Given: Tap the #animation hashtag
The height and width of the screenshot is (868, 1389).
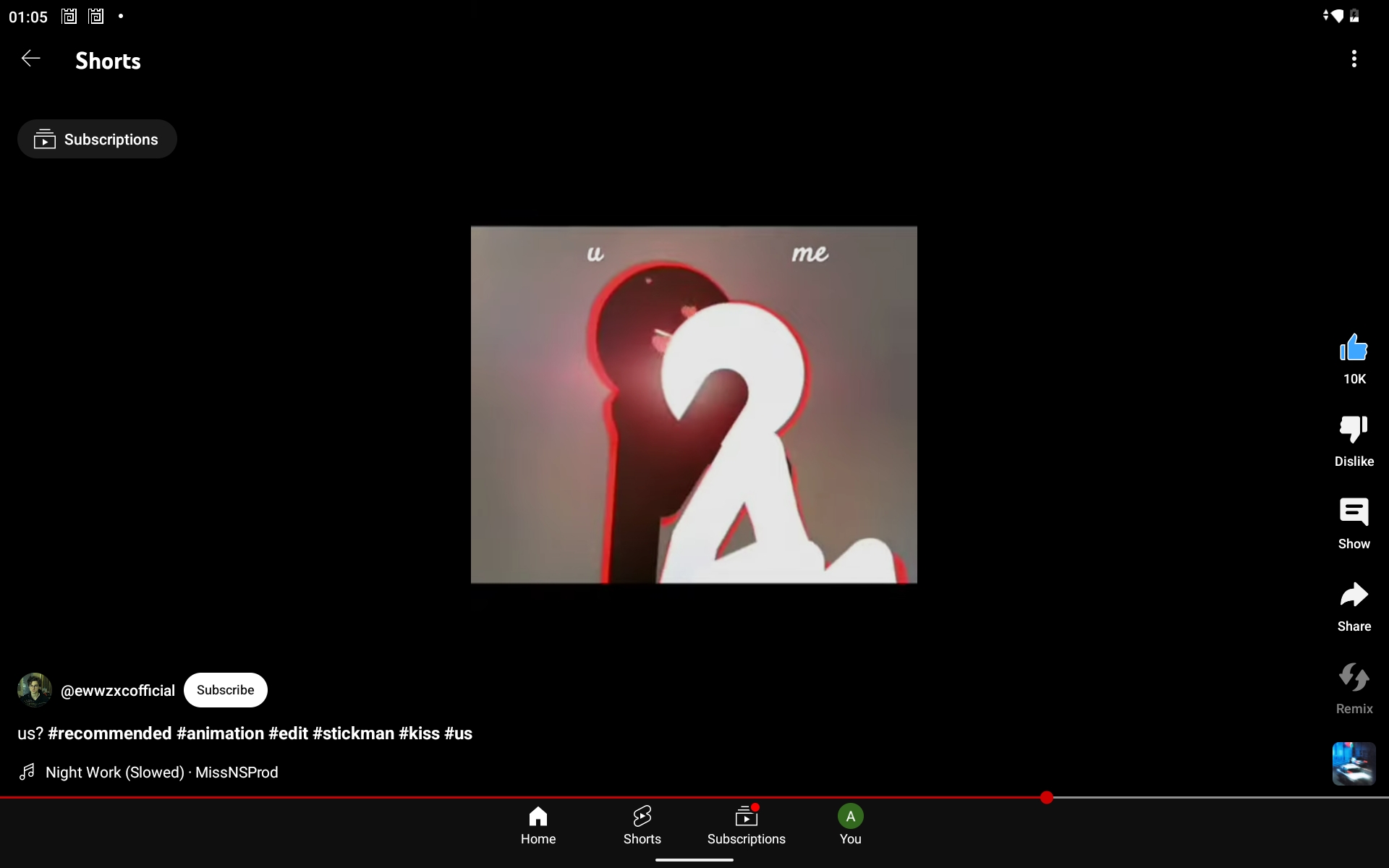Looking at the screenshot, I should tap(221, 733).
